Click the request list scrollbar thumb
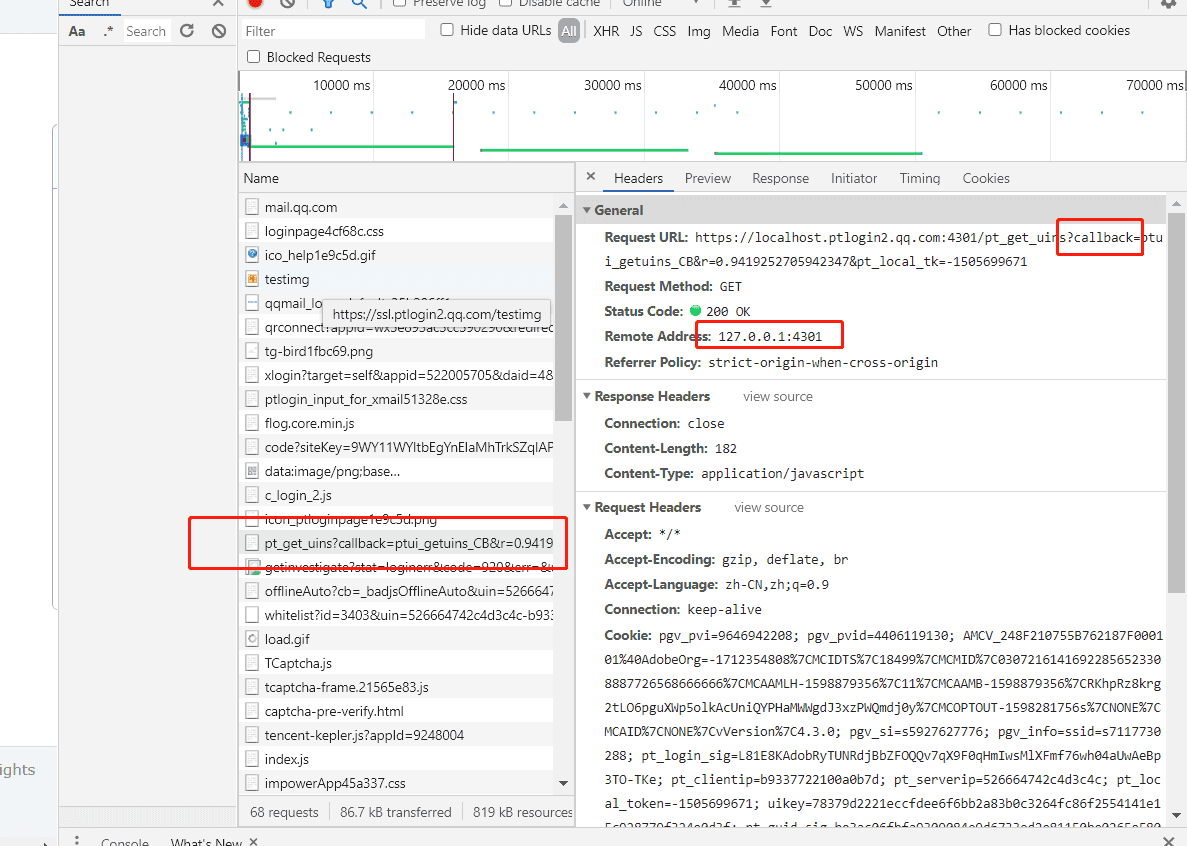 click(562, 318)
